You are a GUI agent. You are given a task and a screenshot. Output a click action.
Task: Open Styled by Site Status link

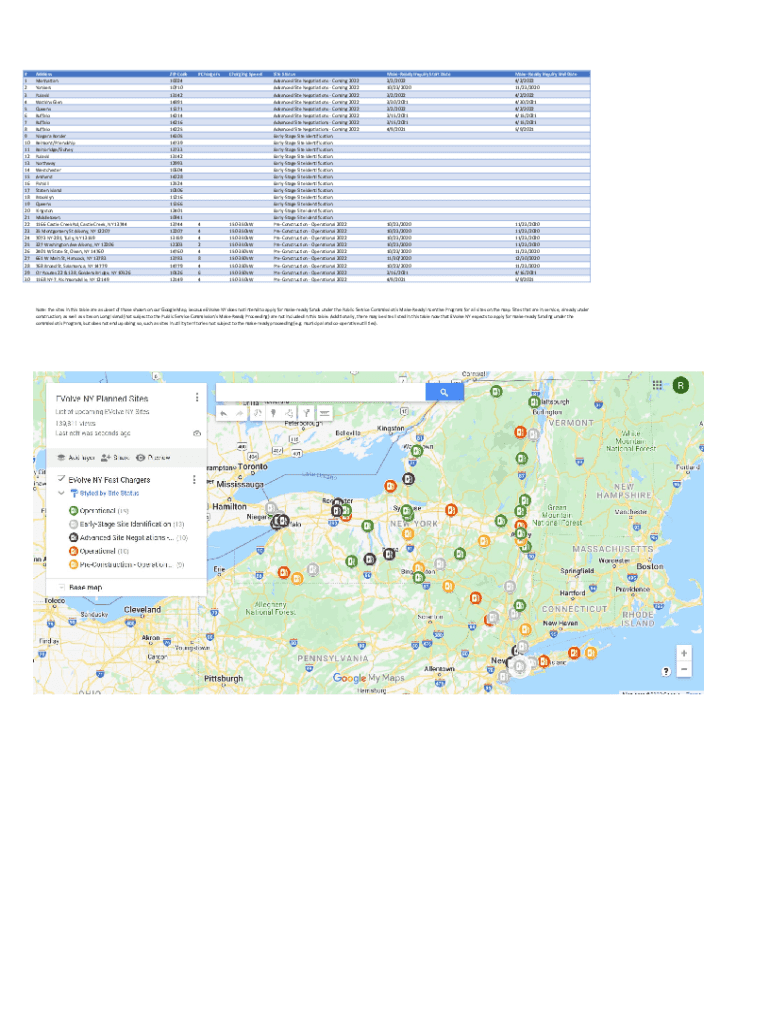point(103,493)
